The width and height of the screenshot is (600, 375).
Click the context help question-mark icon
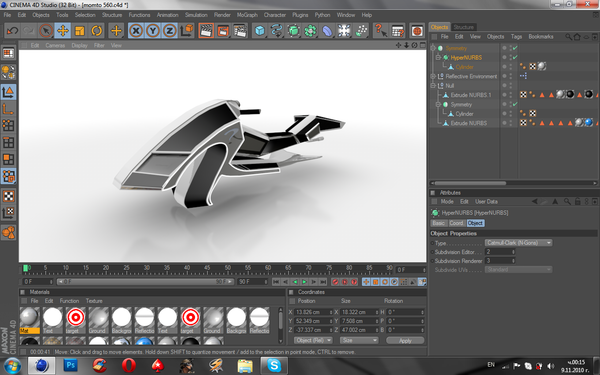[x=380, y=31]
